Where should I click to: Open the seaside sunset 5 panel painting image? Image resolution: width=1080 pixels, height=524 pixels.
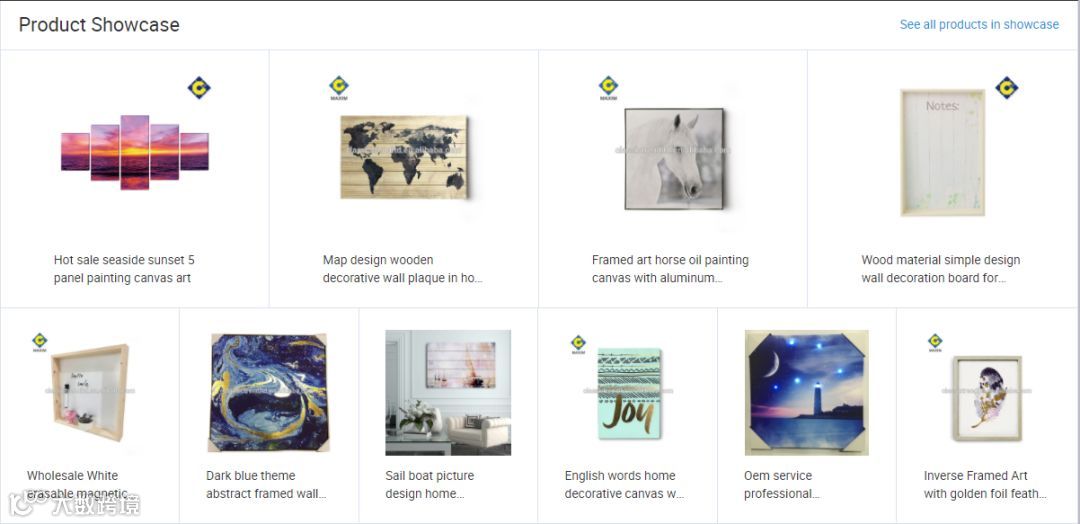pyautogui.click(x=135, y=152)
